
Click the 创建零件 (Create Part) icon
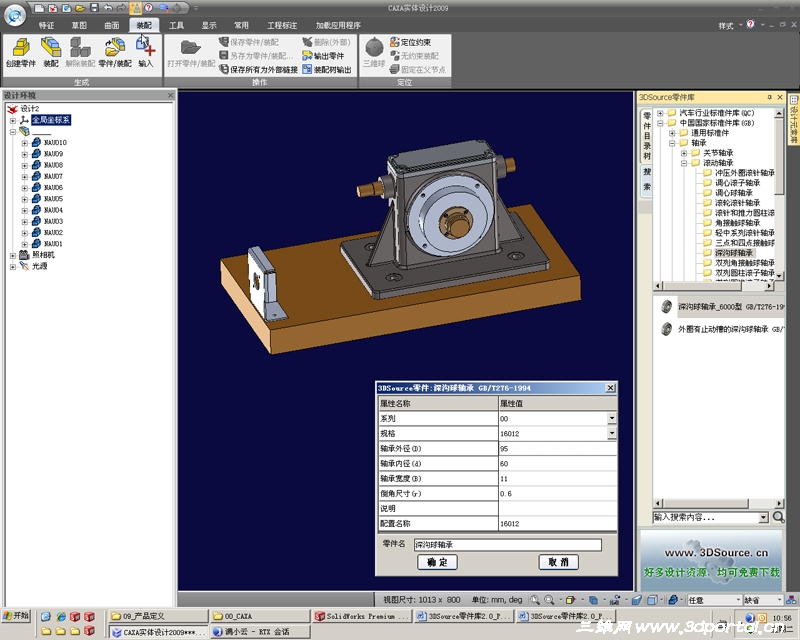(x=20, y=47)
